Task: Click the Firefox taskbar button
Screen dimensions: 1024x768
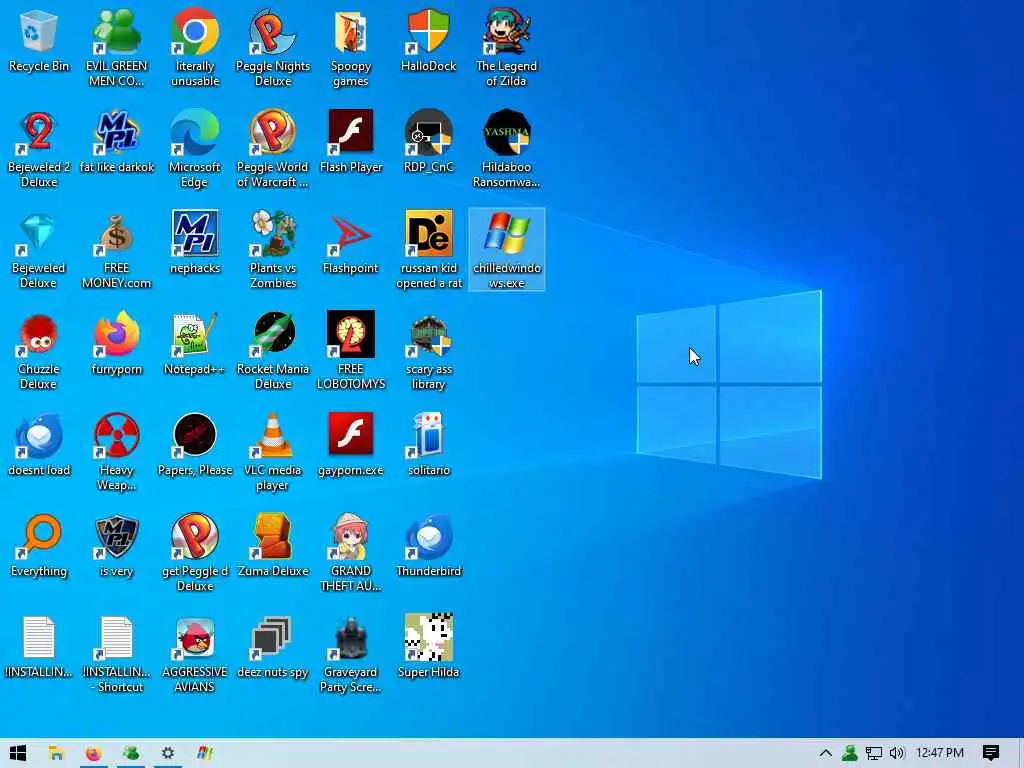Action: [x=93, y=753]
